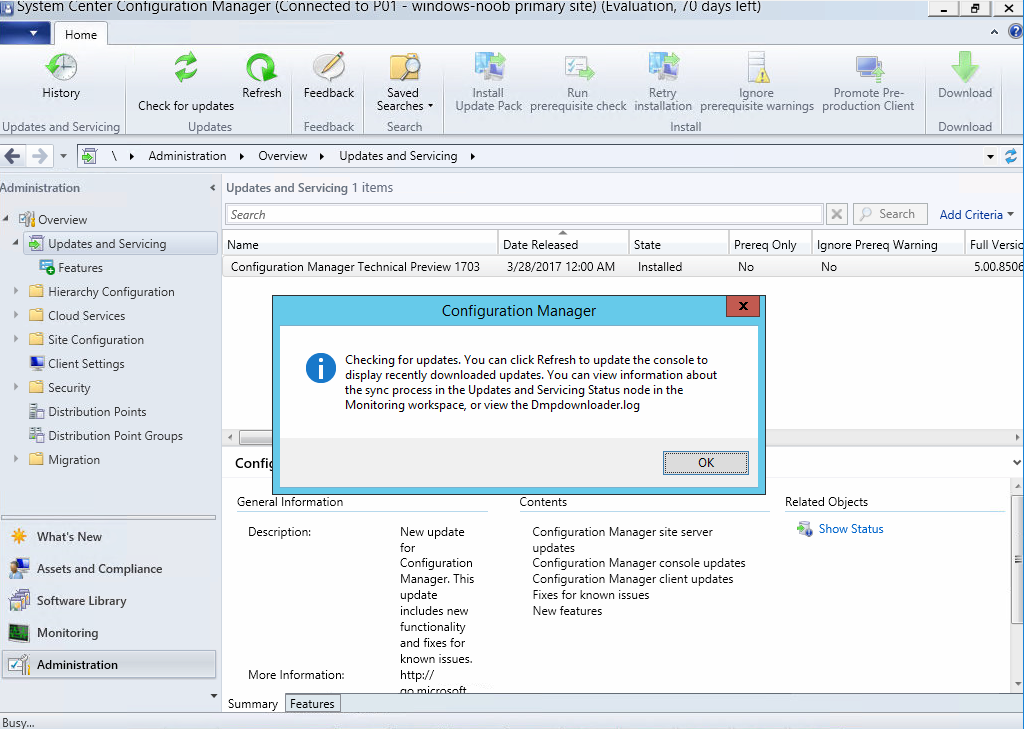Open Saved Searches dropdown
Screen dimensions: 1024x729
(404, 82)
